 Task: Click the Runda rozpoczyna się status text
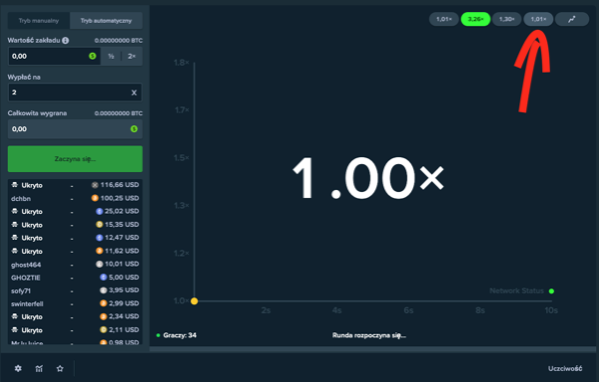369,335
